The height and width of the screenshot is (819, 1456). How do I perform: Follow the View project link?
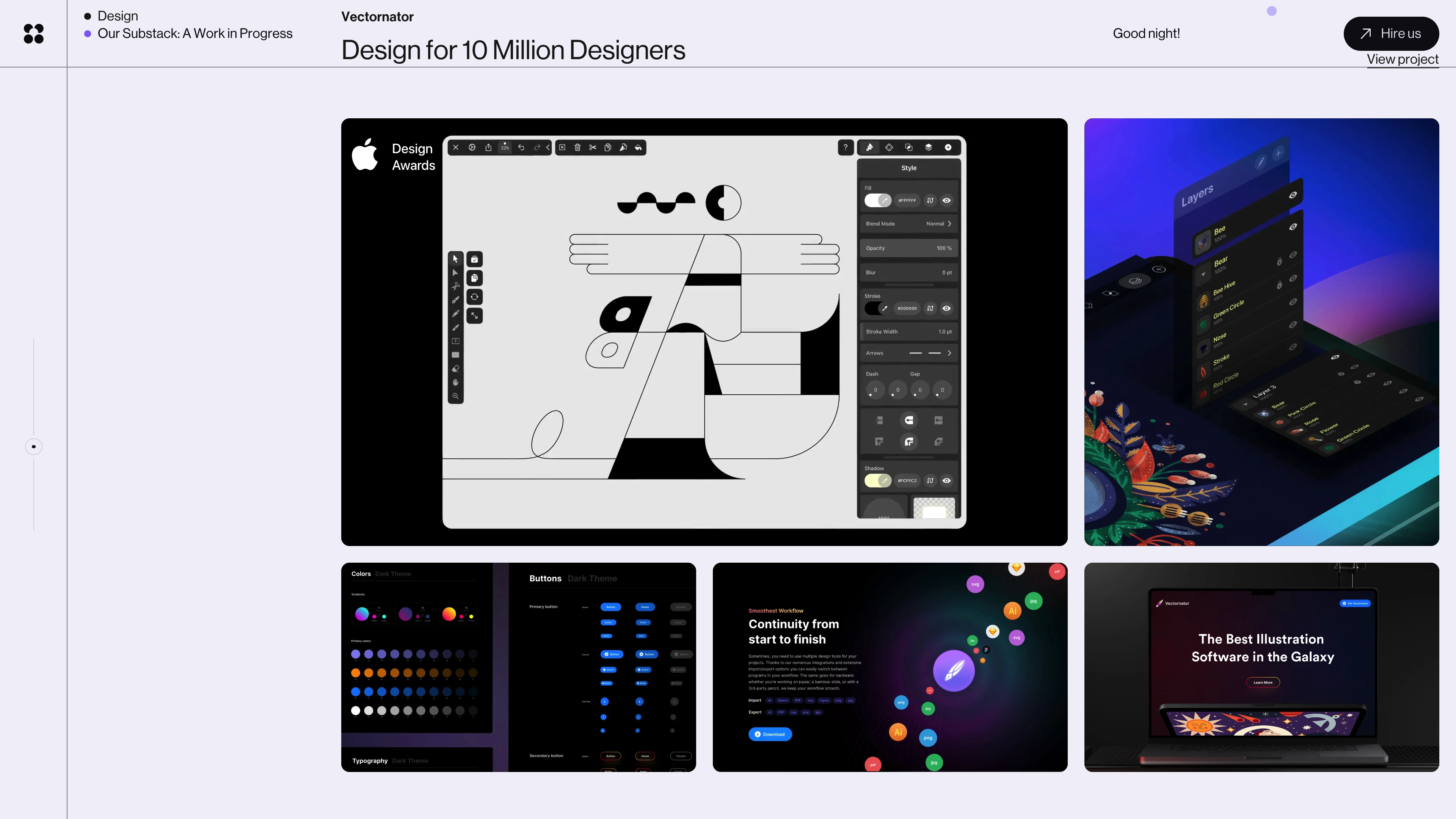point(1402,60)
